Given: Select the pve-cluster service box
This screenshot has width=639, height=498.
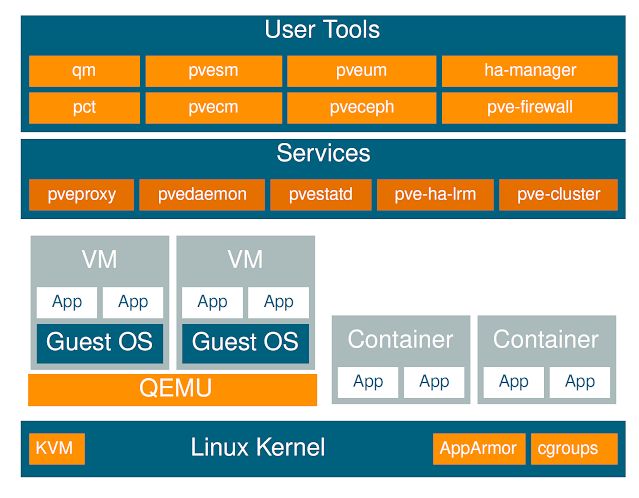Looking at the screenshot, I should point(558,195).
